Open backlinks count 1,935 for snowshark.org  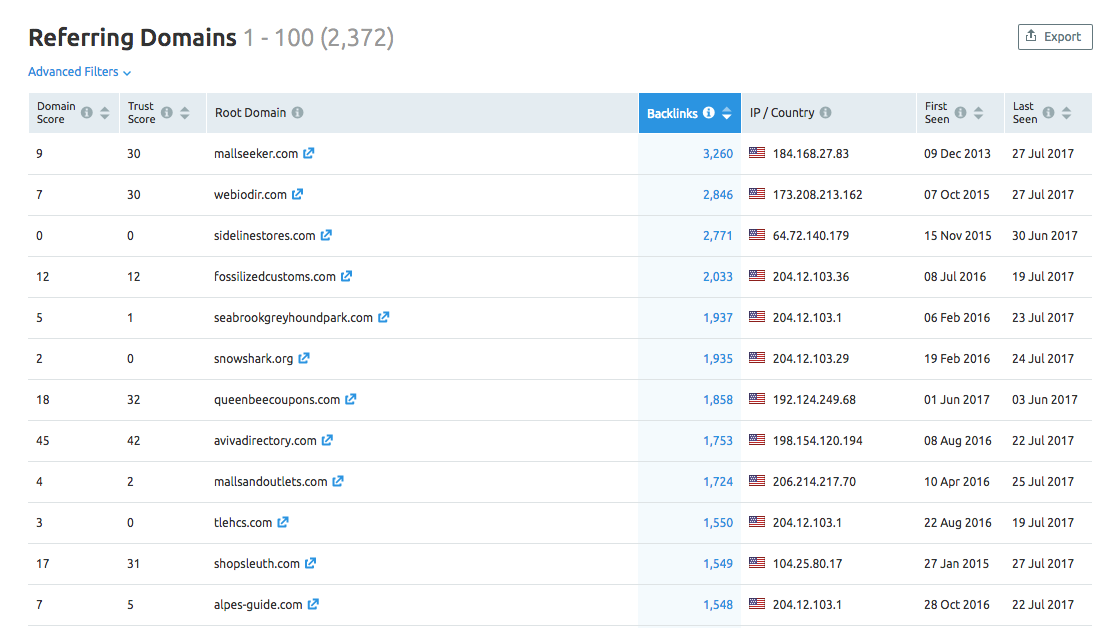[718, 359]
